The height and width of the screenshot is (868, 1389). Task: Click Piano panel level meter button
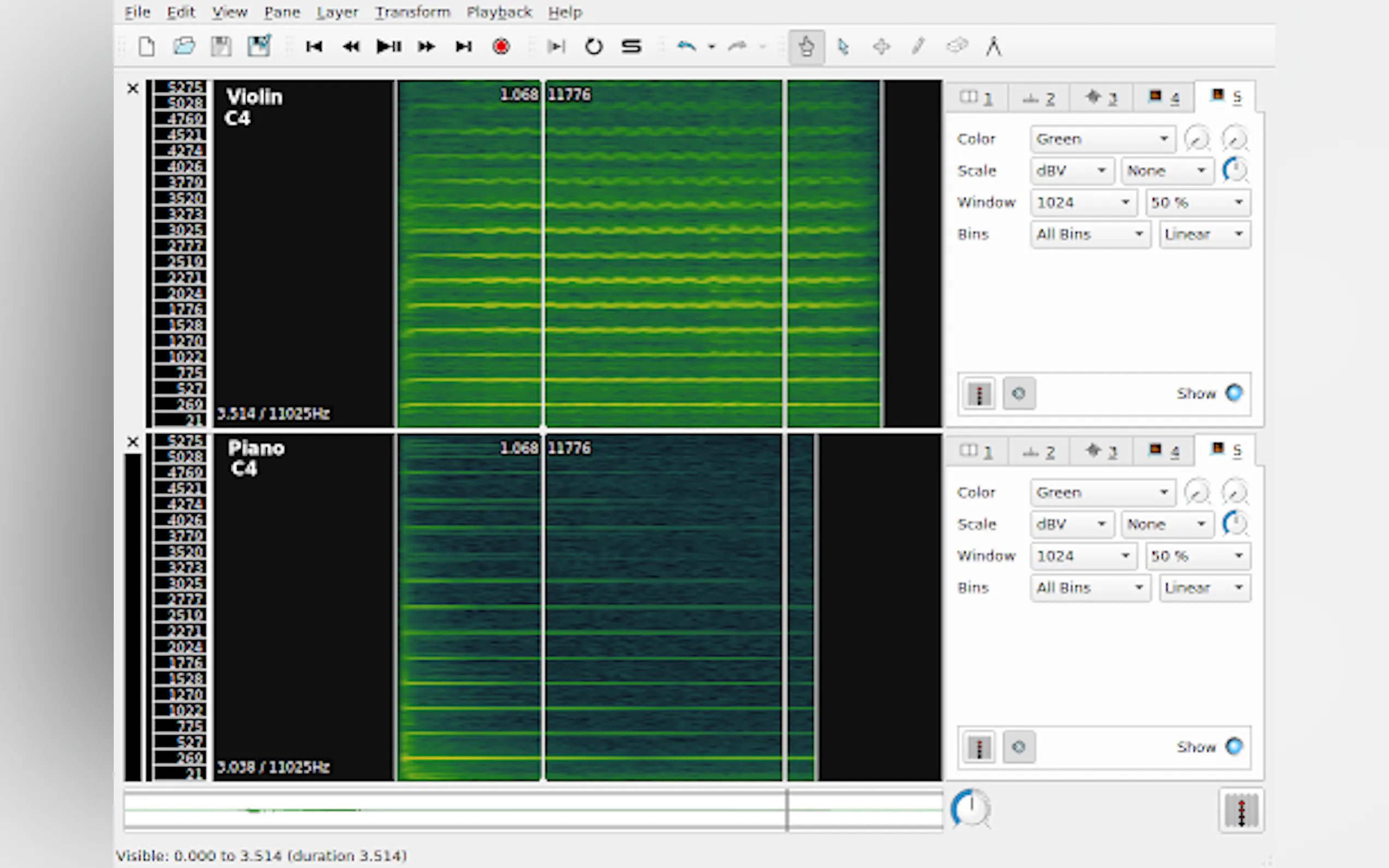click(x=979, y=747)
